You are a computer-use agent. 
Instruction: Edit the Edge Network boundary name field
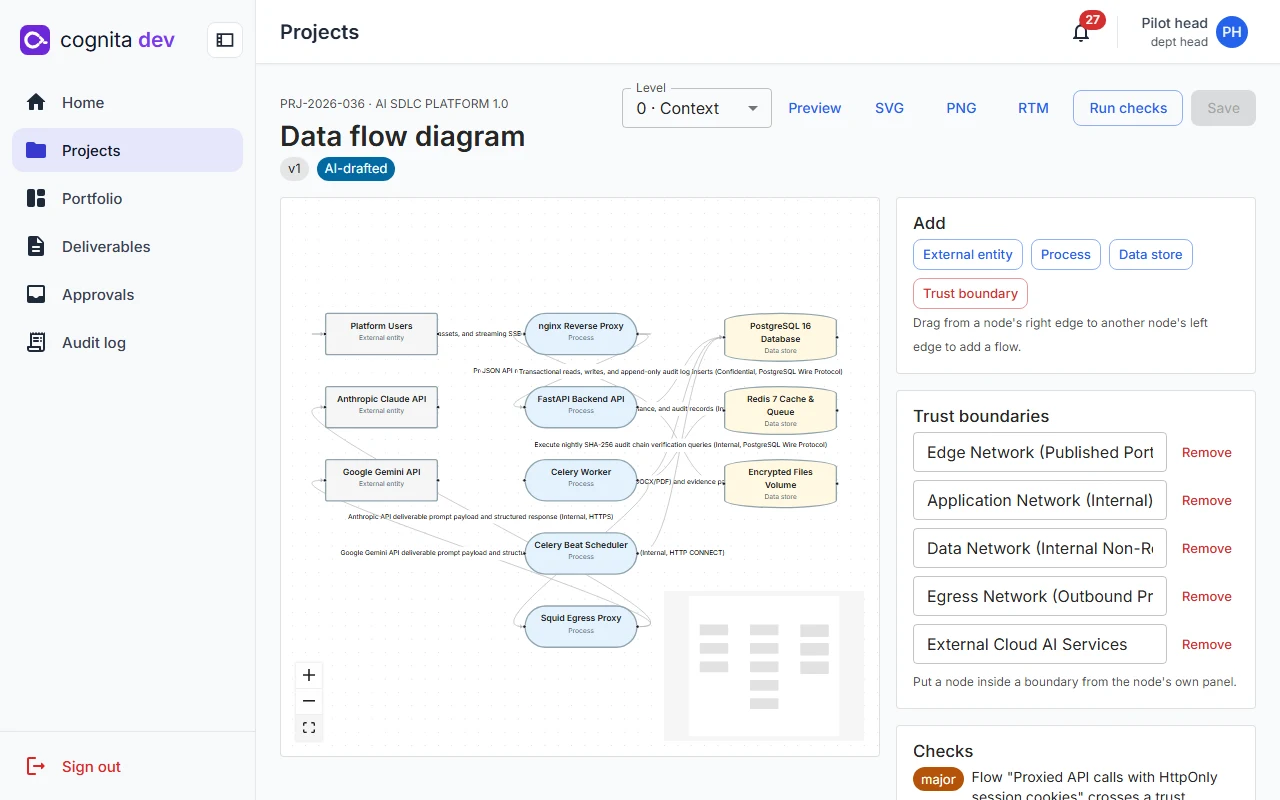1040,452
